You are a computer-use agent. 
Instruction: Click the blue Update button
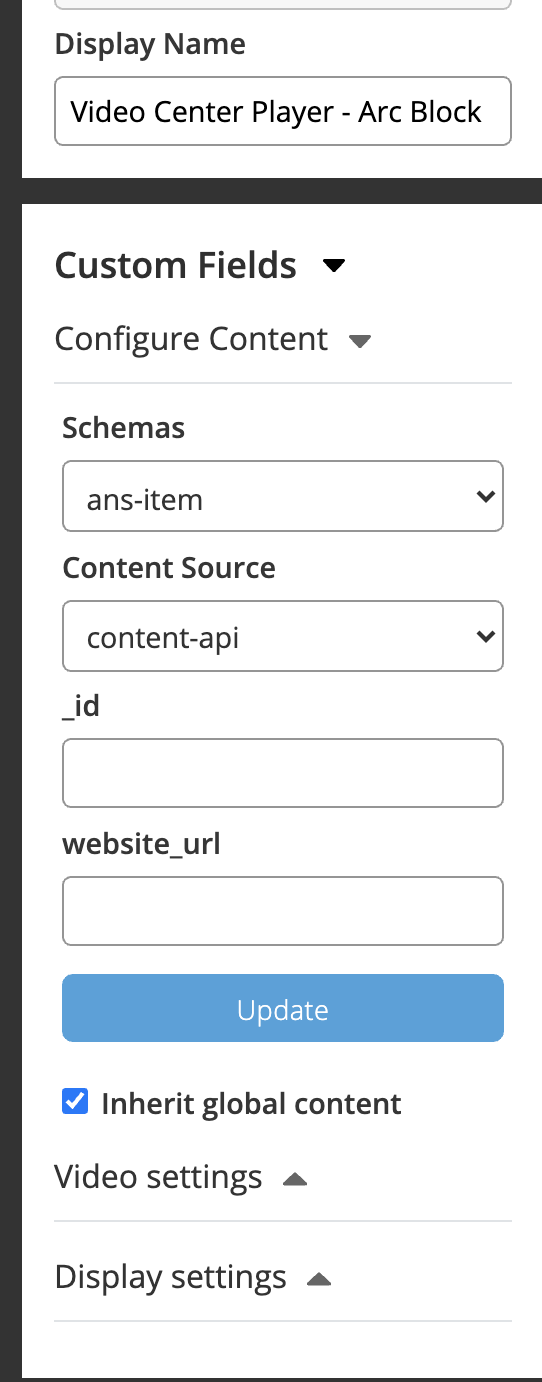[283, 1008]
